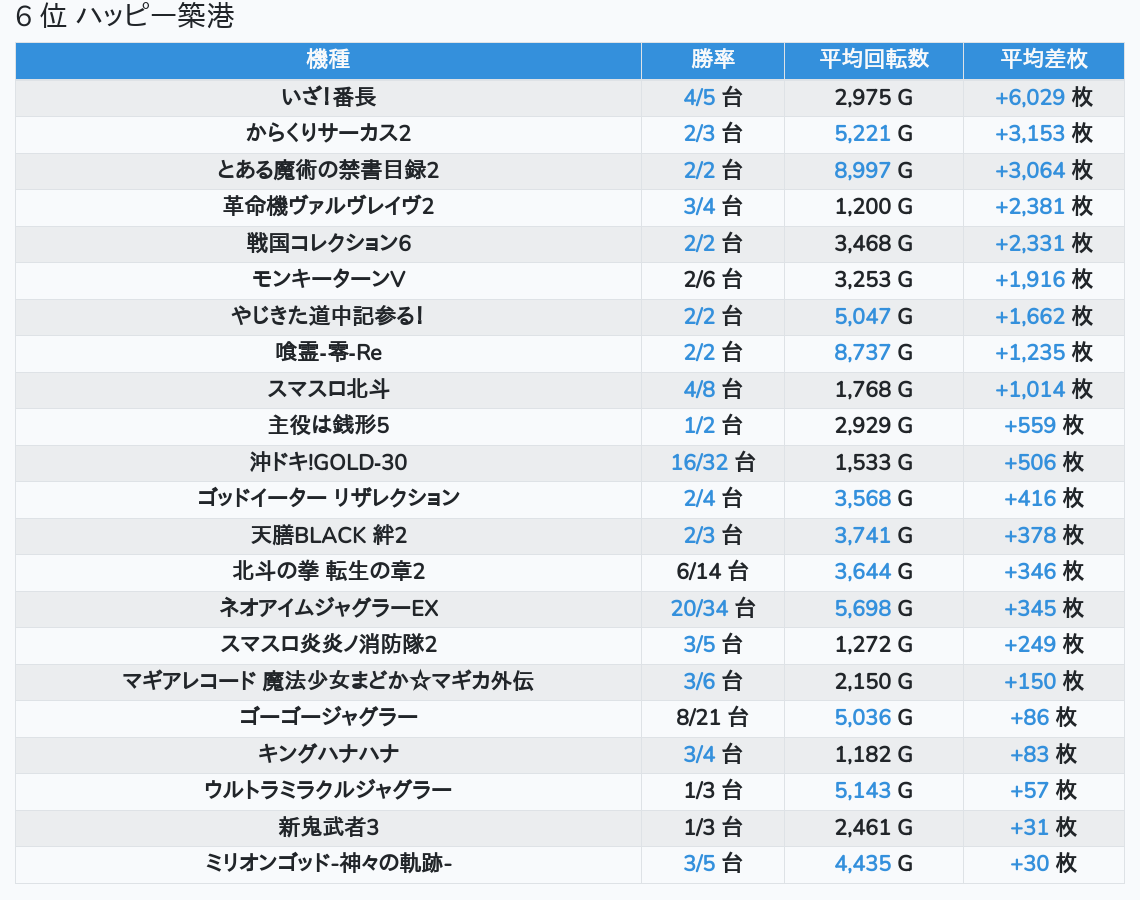Click average spins 4,435 G
Viewport: 1140px width, 900px height.
[874, 864]
